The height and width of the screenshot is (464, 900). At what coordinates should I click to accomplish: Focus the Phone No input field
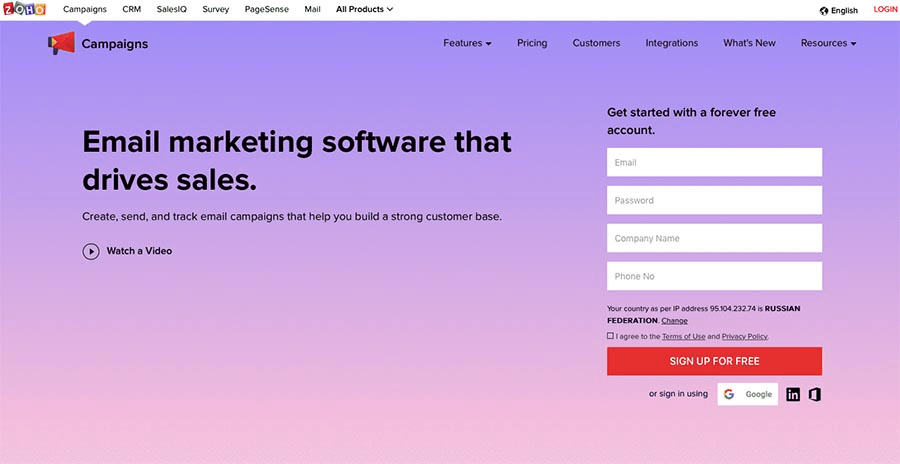(x=714, y=276)
